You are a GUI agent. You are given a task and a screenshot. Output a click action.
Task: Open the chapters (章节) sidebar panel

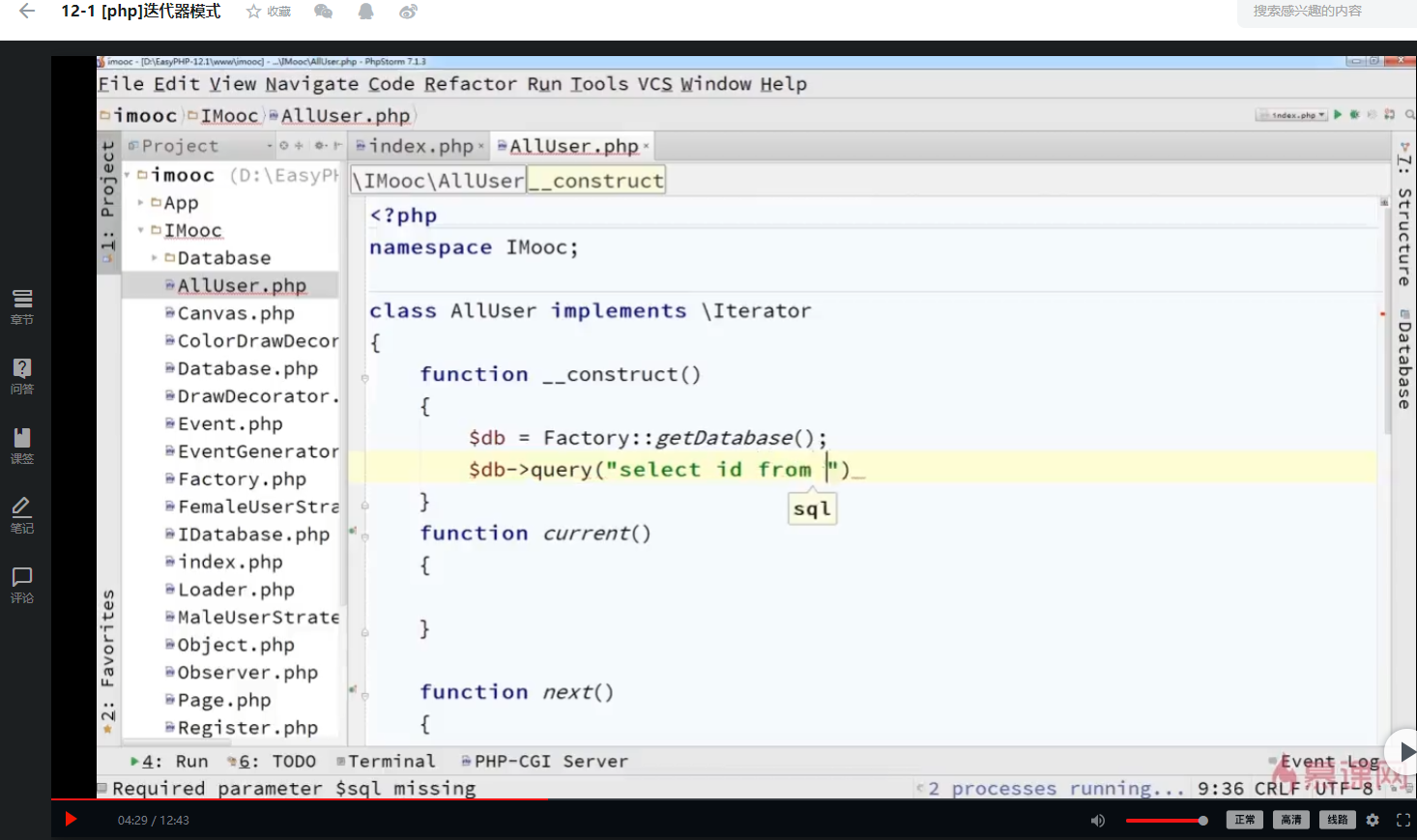click(x=22, y=305)
